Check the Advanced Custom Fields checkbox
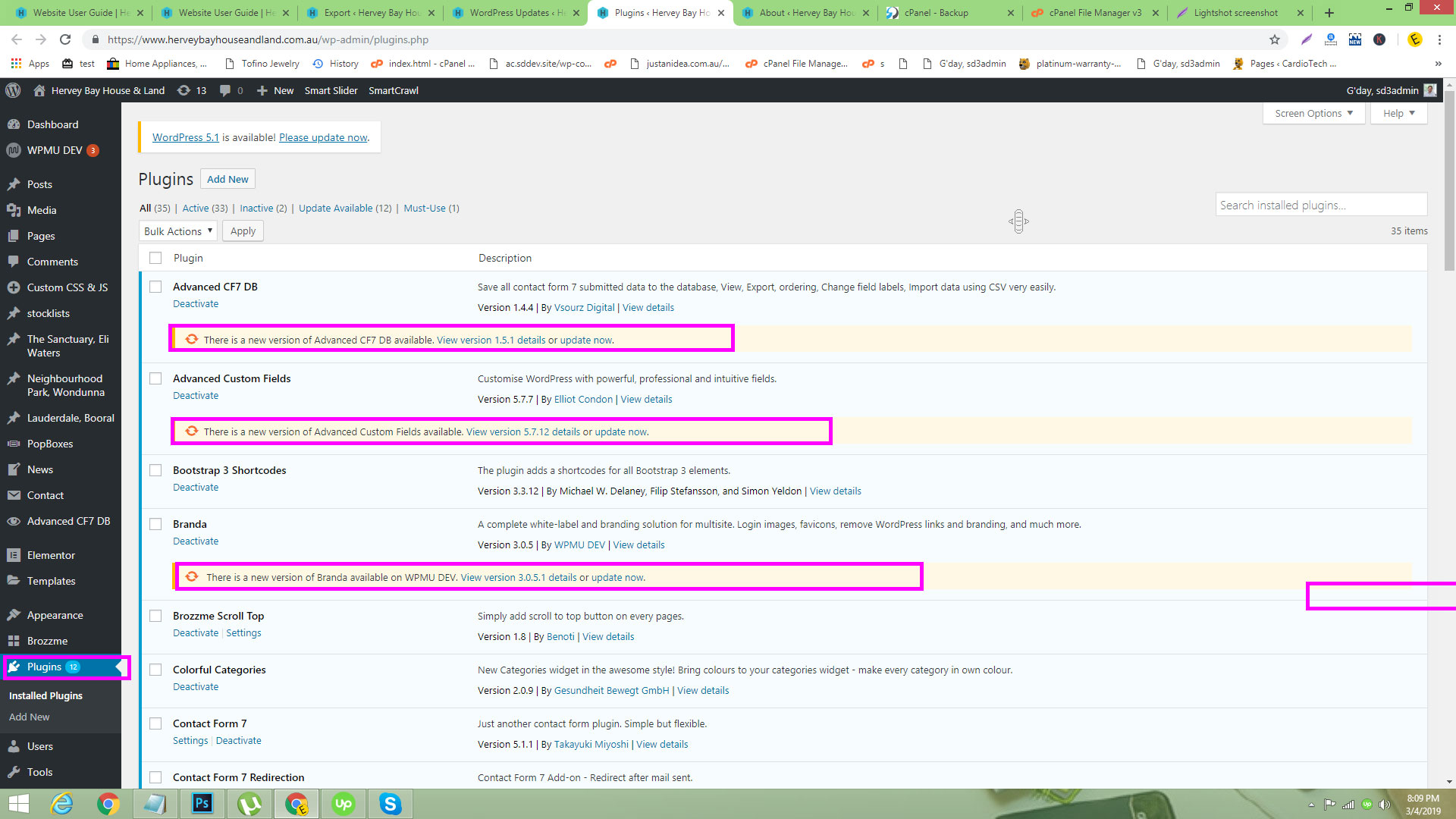 pyautogui.click(x=155, y=378)
